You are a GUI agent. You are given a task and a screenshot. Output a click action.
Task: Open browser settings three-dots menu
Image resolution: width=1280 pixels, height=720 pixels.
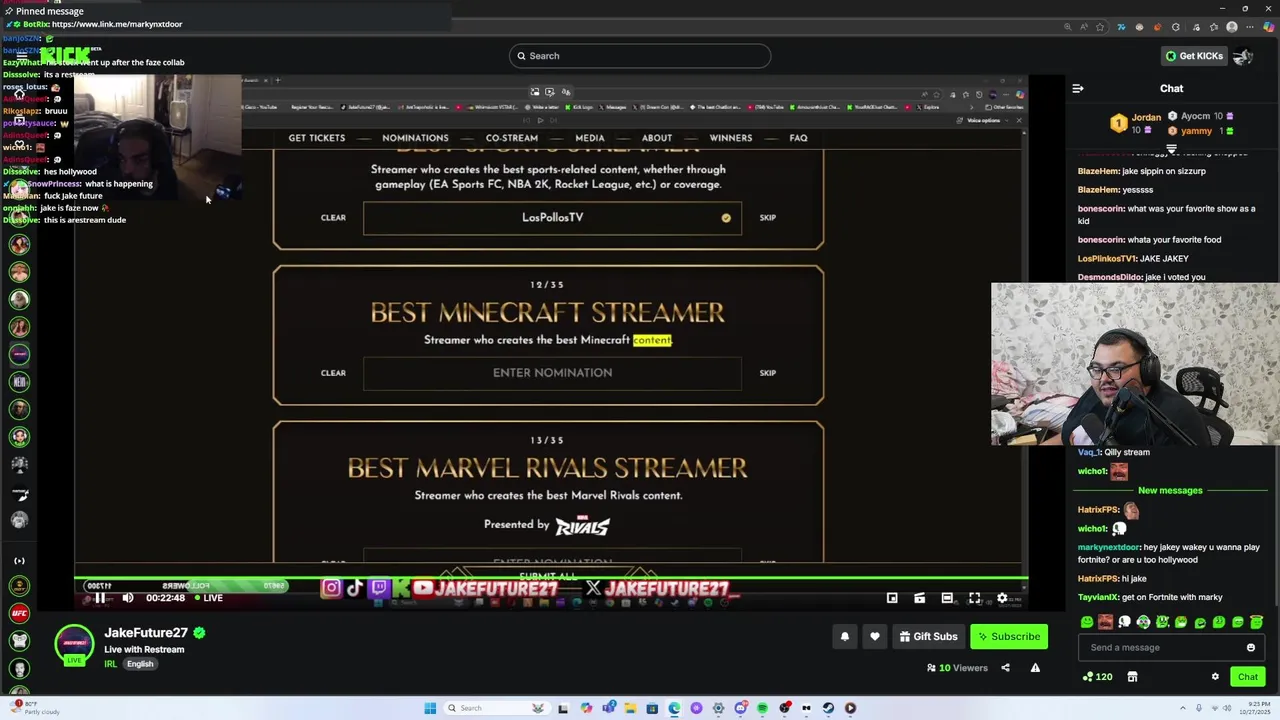1249,27
